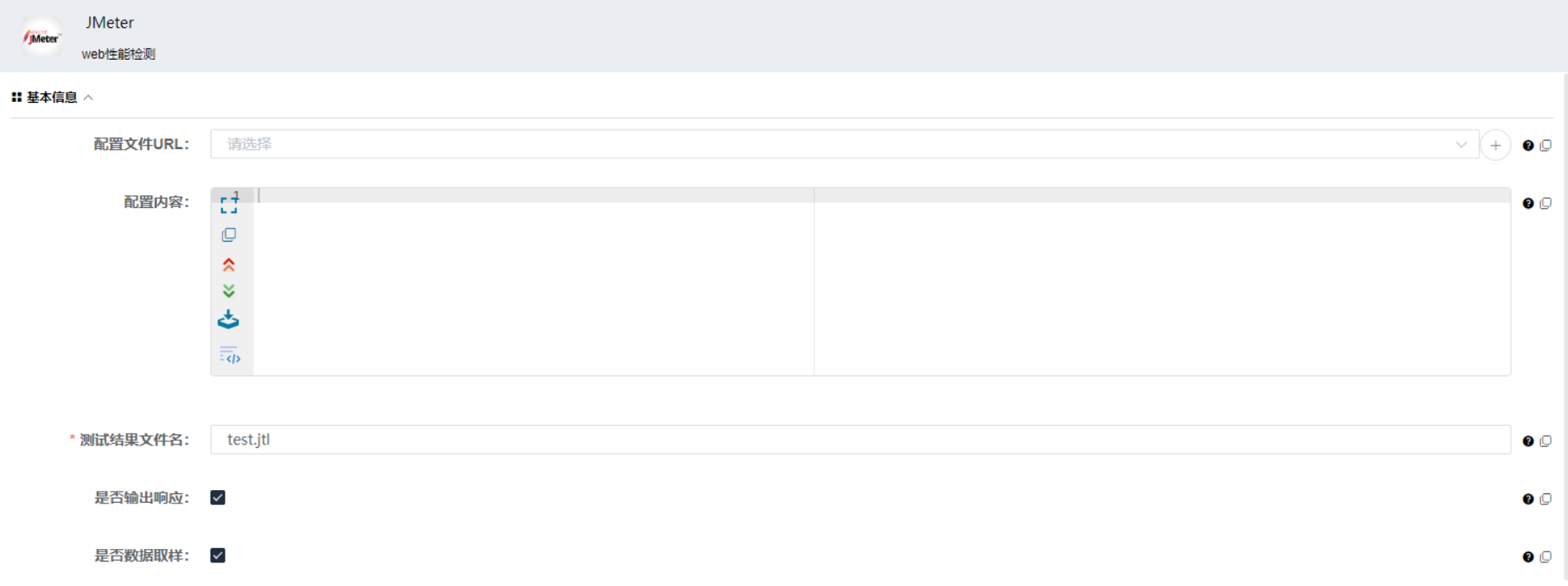Click the plus button next to 配置文件URL
This screenshot has height=586, width=1568.
(1496, 145)
